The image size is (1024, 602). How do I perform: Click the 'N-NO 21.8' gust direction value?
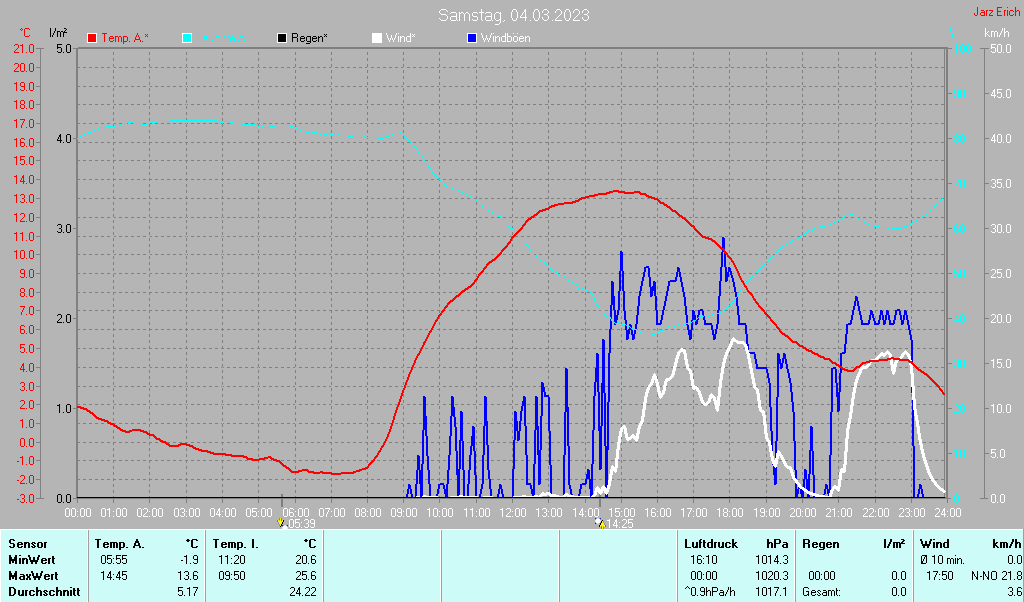[997, 577]
